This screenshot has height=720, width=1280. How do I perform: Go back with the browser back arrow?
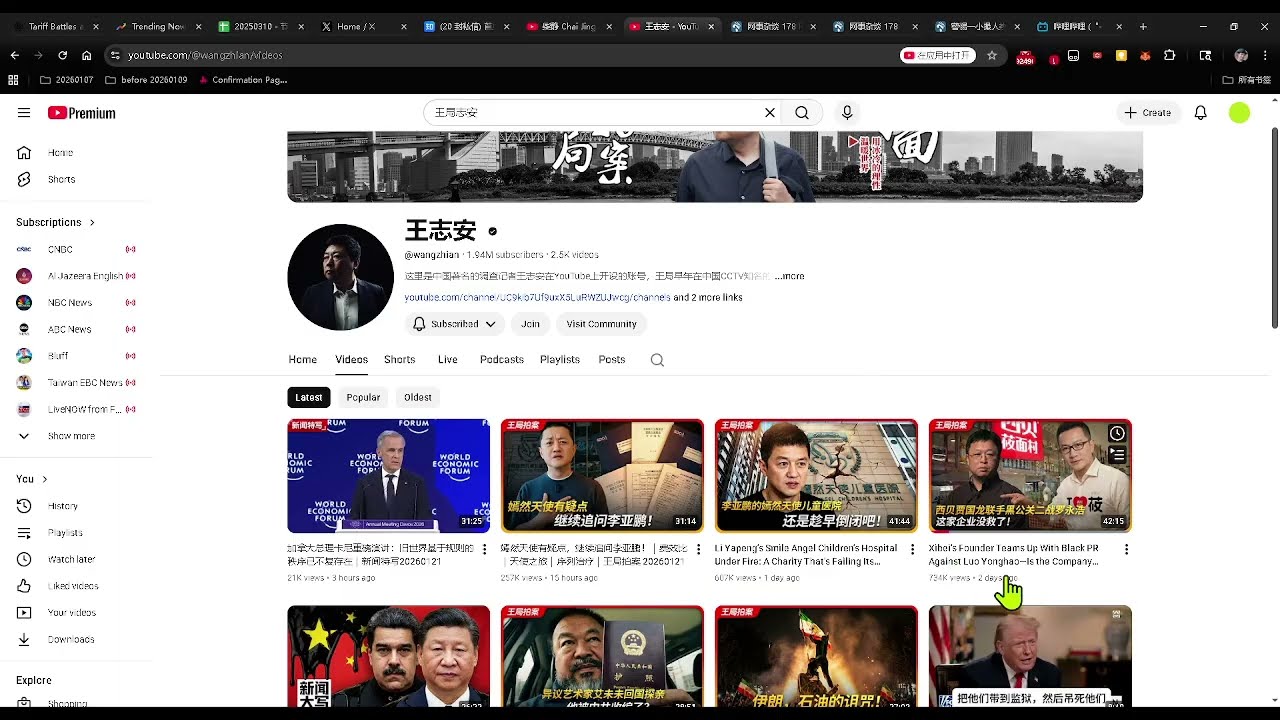(x=14, y=55)
